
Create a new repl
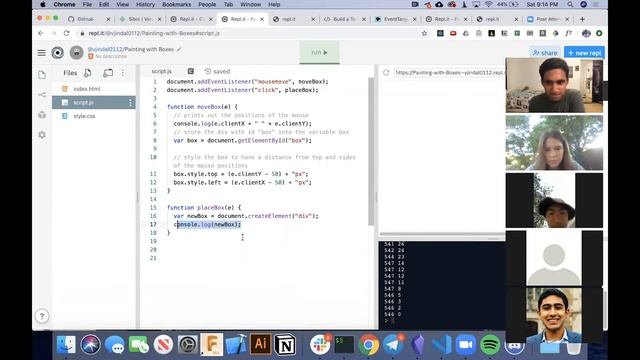pyautogui.click(x=584, y=53)
